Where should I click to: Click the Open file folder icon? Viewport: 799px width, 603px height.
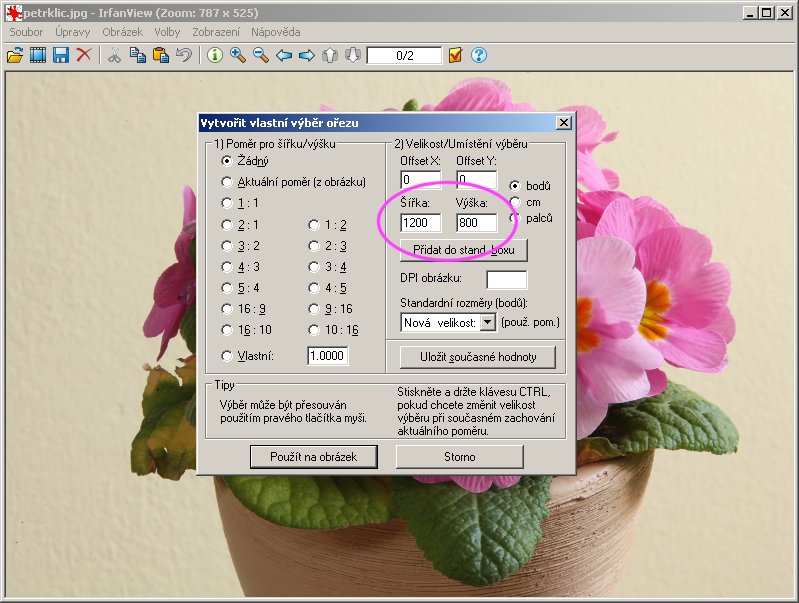point(15,55)
